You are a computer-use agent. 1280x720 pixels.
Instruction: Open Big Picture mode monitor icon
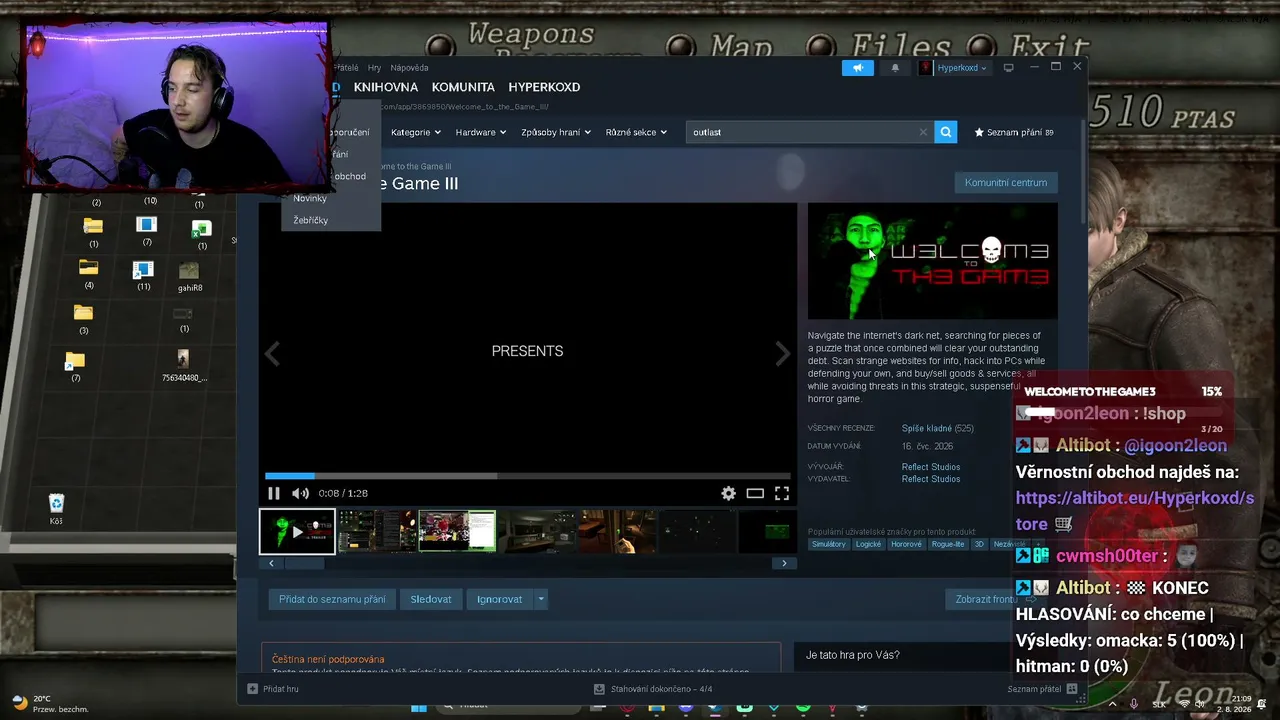coord(1008,68)
